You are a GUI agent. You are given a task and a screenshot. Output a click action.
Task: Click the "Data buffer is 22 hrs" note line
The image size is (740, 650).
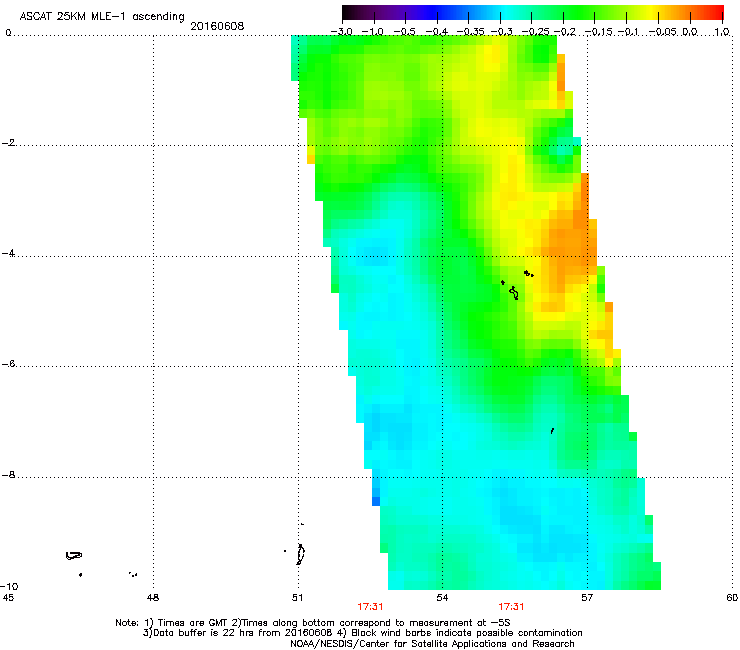click(x=362, y=633)
